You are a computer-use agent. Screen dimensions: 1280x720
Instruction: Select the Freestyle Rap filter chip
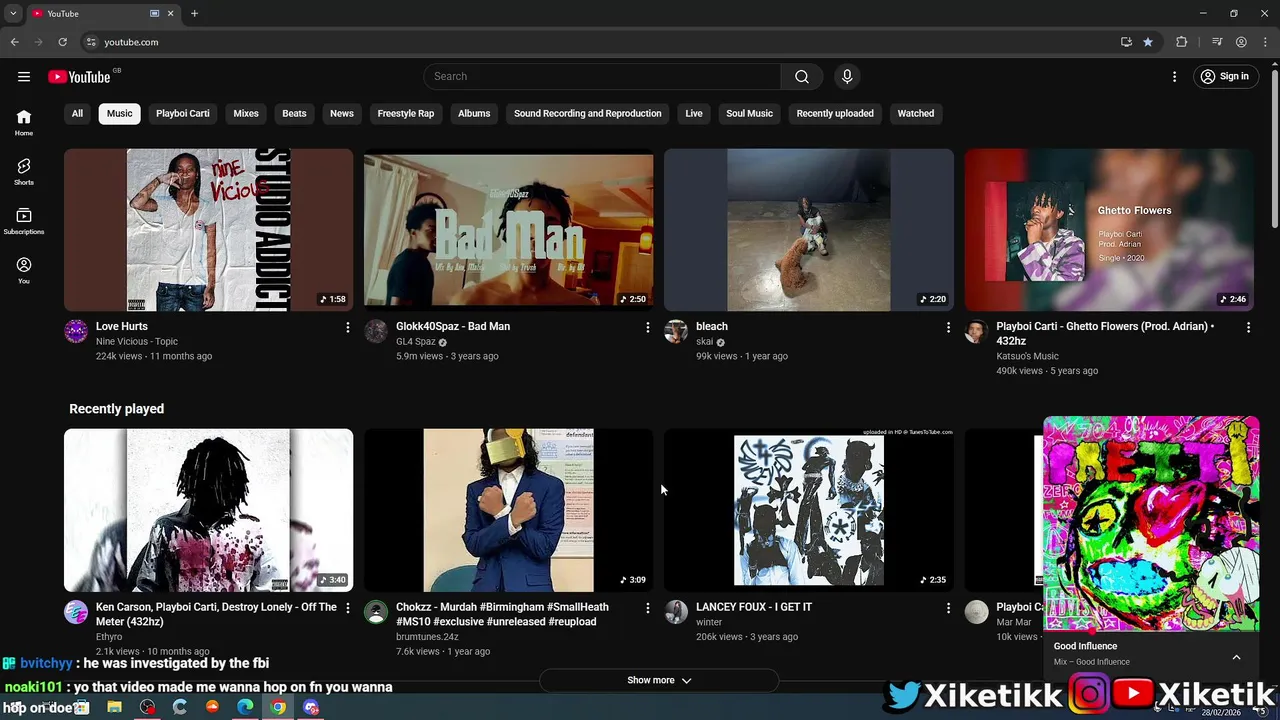(x=406, y=114)
